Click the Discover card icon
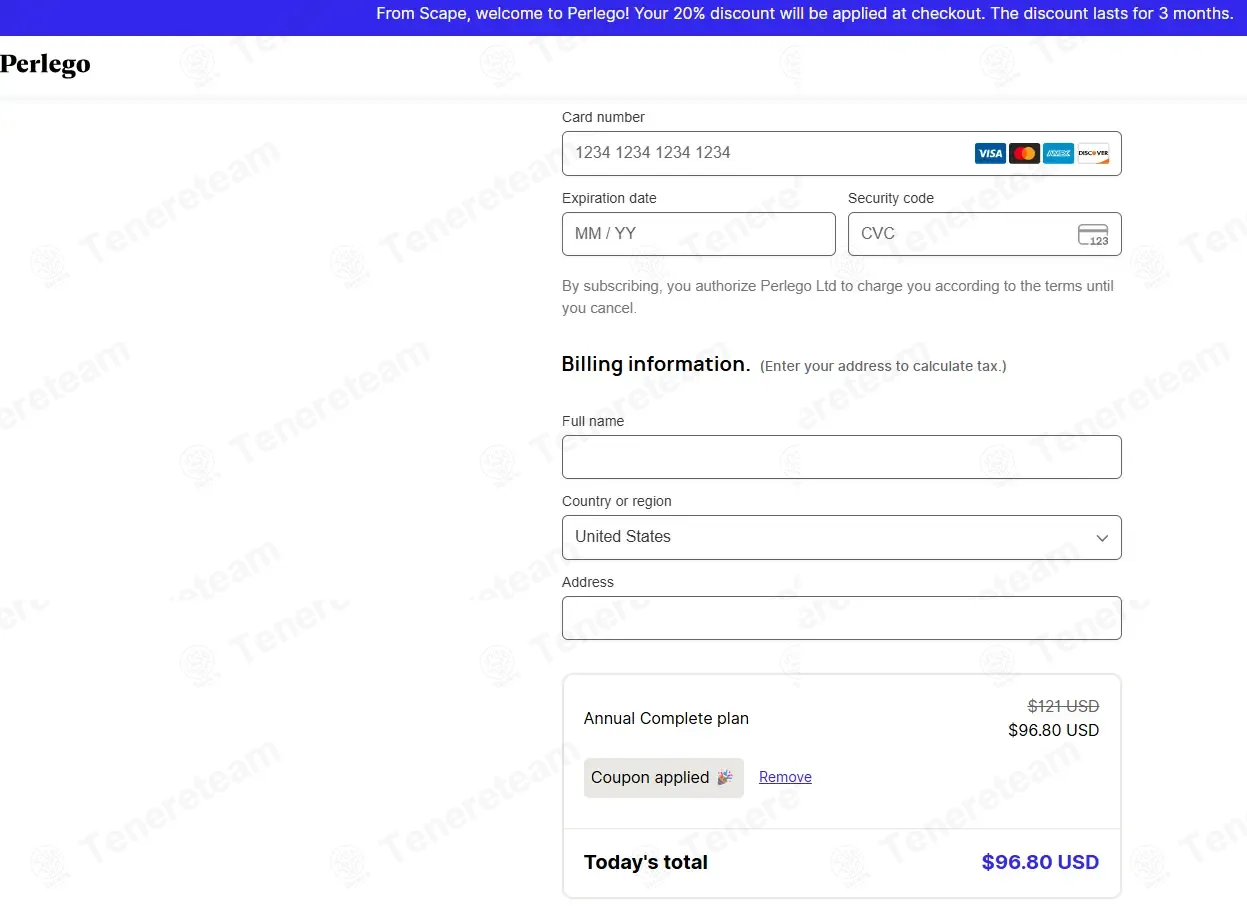Image resolution: width=1247 pixels, height=906 pixels. click(x=1093, y=153)
